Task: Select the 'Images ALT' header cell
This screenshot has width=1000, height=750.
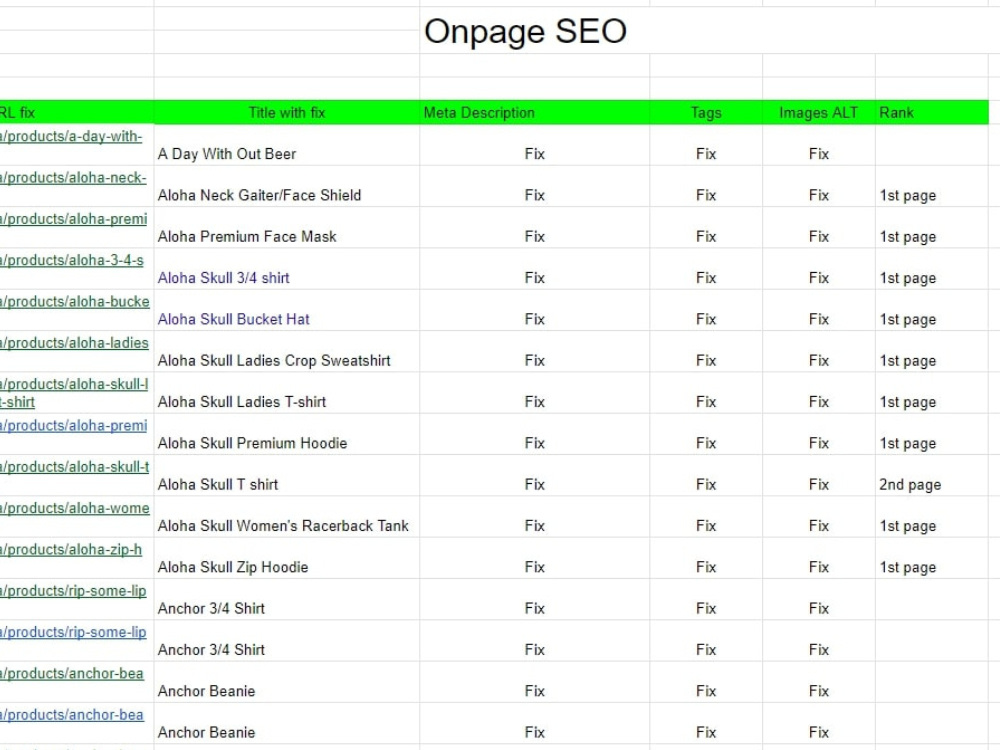Action: point(819,113)
